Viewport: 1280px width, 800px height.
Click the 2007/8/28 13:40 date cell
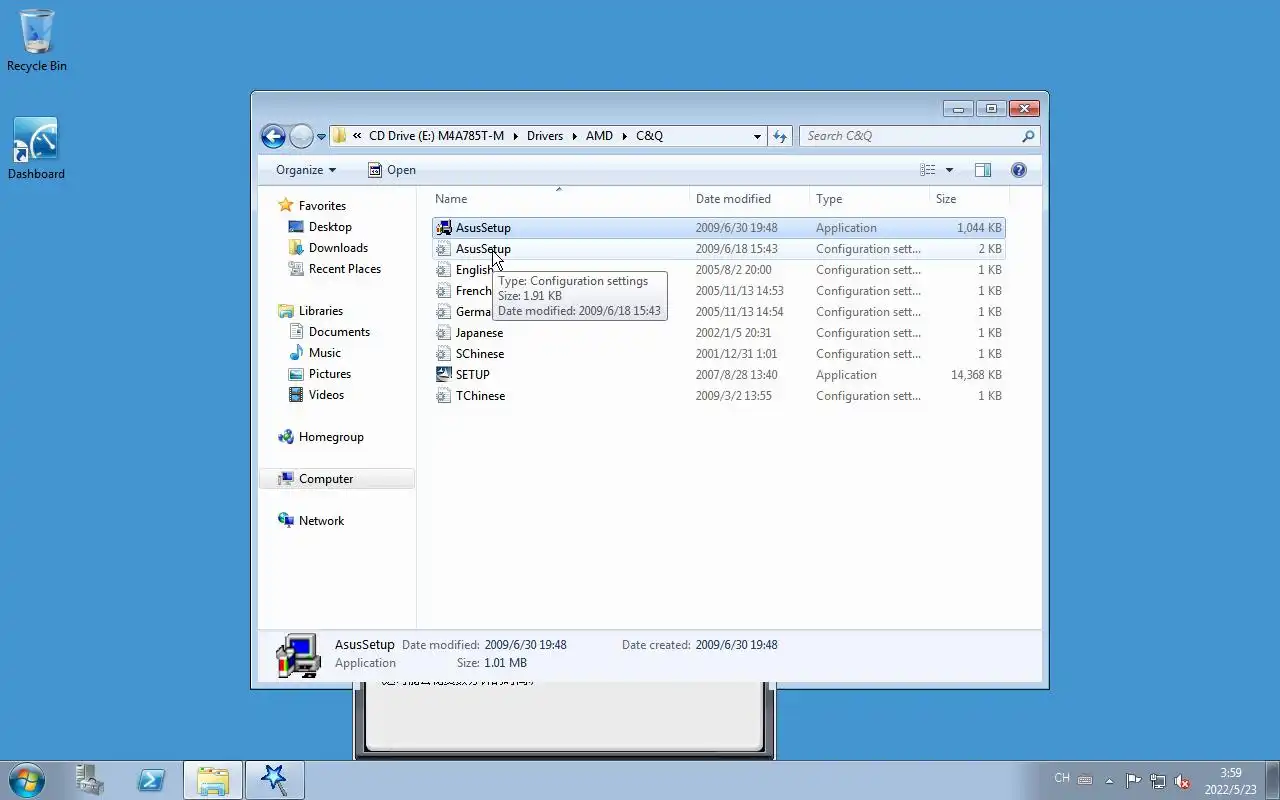point(737,375)
